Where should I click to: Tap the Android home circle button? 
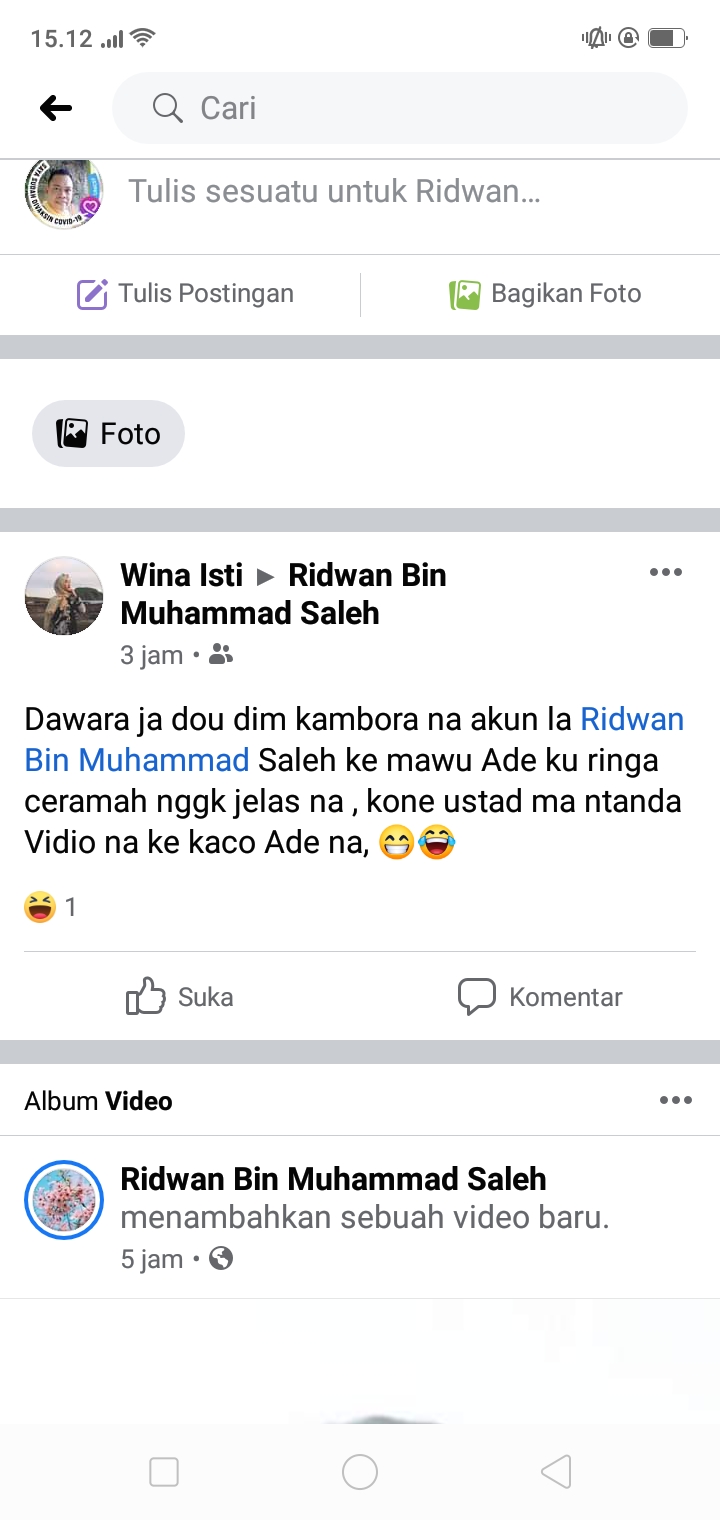pyautogui.click(x=360, y=1472)
